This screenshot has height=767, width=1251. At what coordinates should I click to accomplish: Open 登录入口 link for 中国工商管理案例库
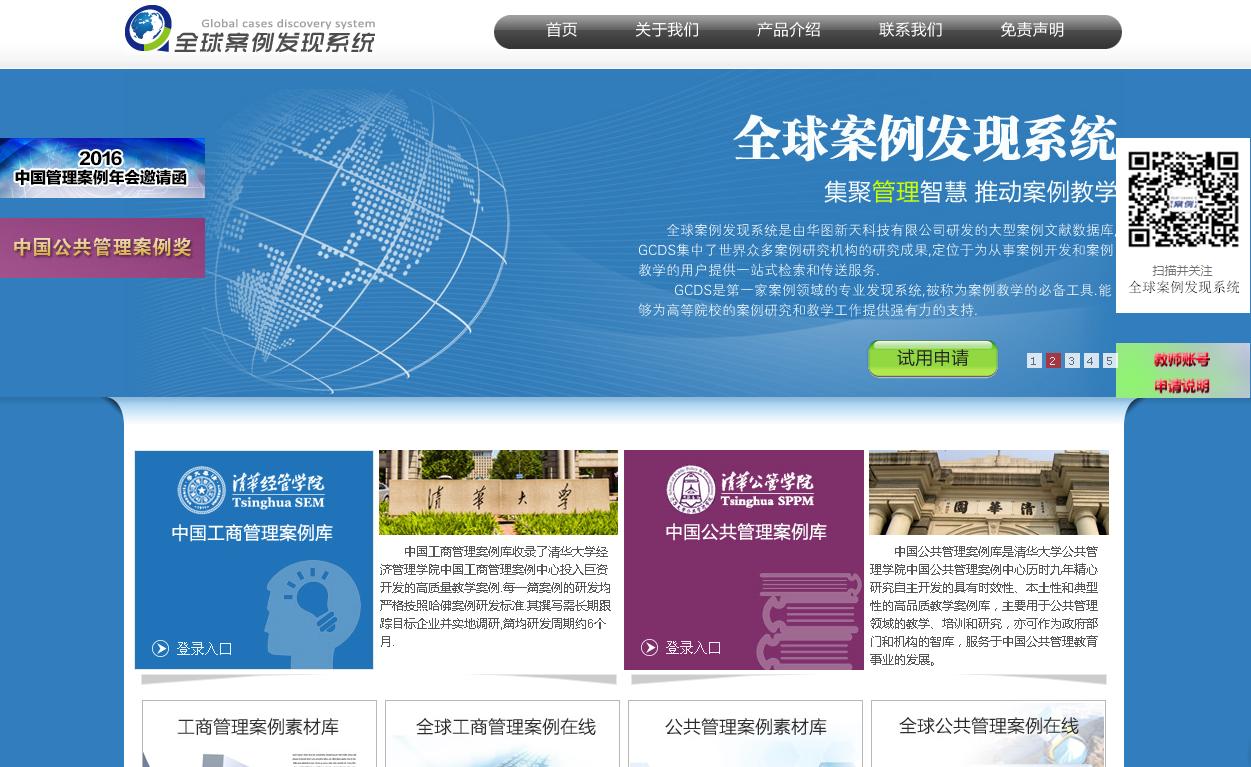tap(204, 649)
